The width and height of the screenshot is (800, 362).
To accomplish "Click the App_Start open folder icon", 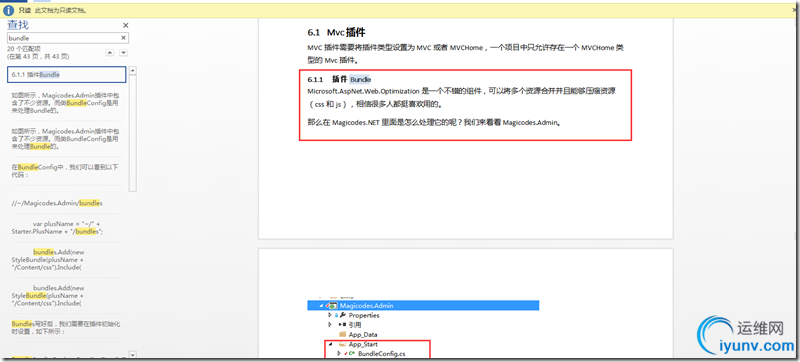I will click(x=343, y=344).
